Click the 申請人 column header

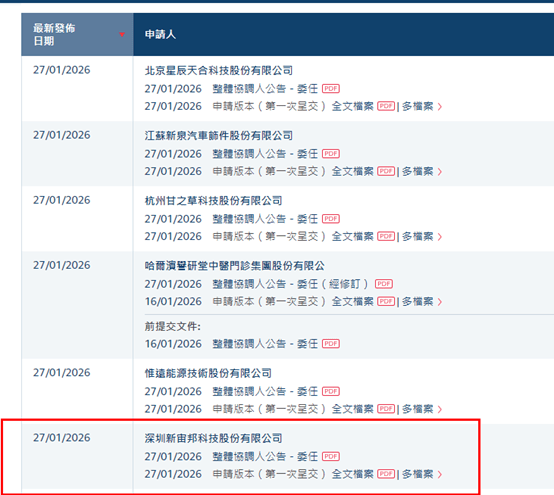pos(343,35)
